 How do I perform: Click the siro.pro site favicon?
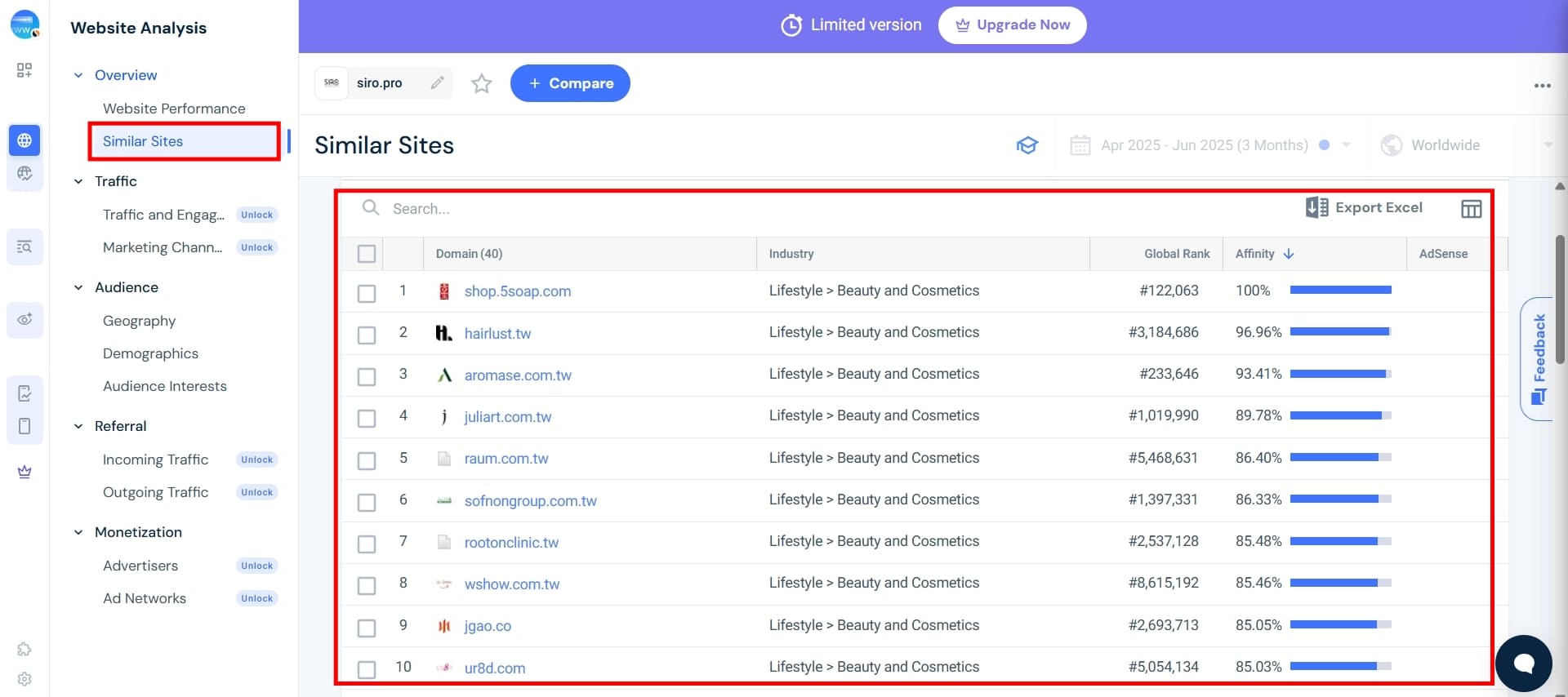332,82
